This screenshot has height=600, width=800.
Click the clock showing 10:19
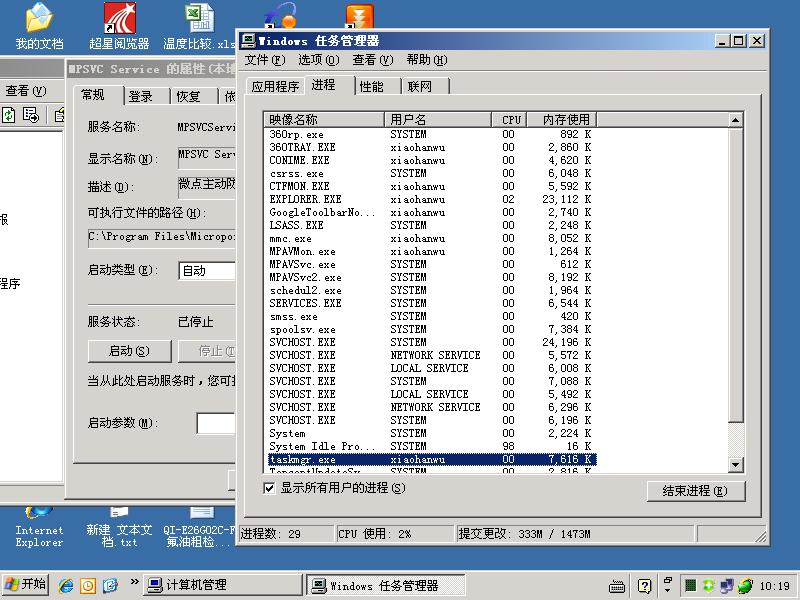tap(774, 586)
